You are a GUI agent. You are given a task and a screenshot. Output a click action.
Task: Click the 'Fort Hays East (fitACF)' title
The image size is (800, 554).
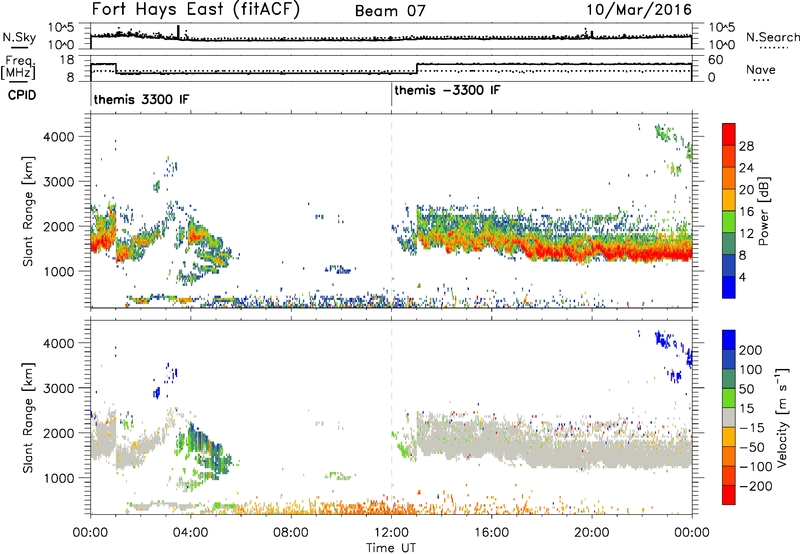pos(195,9)
